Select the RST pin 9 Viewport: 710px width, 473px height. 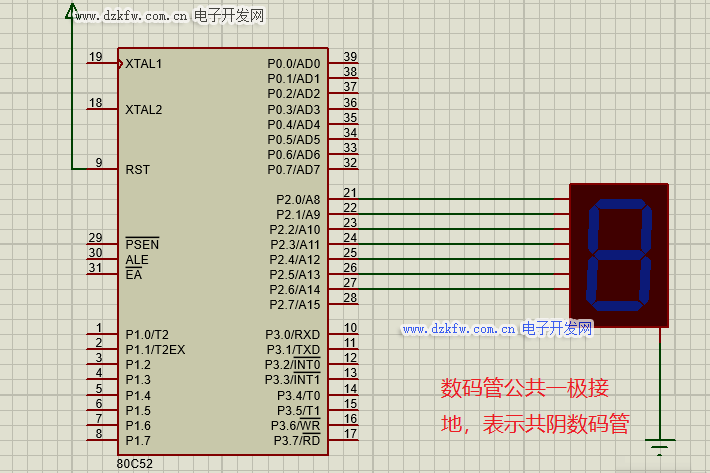coord(101,169)
